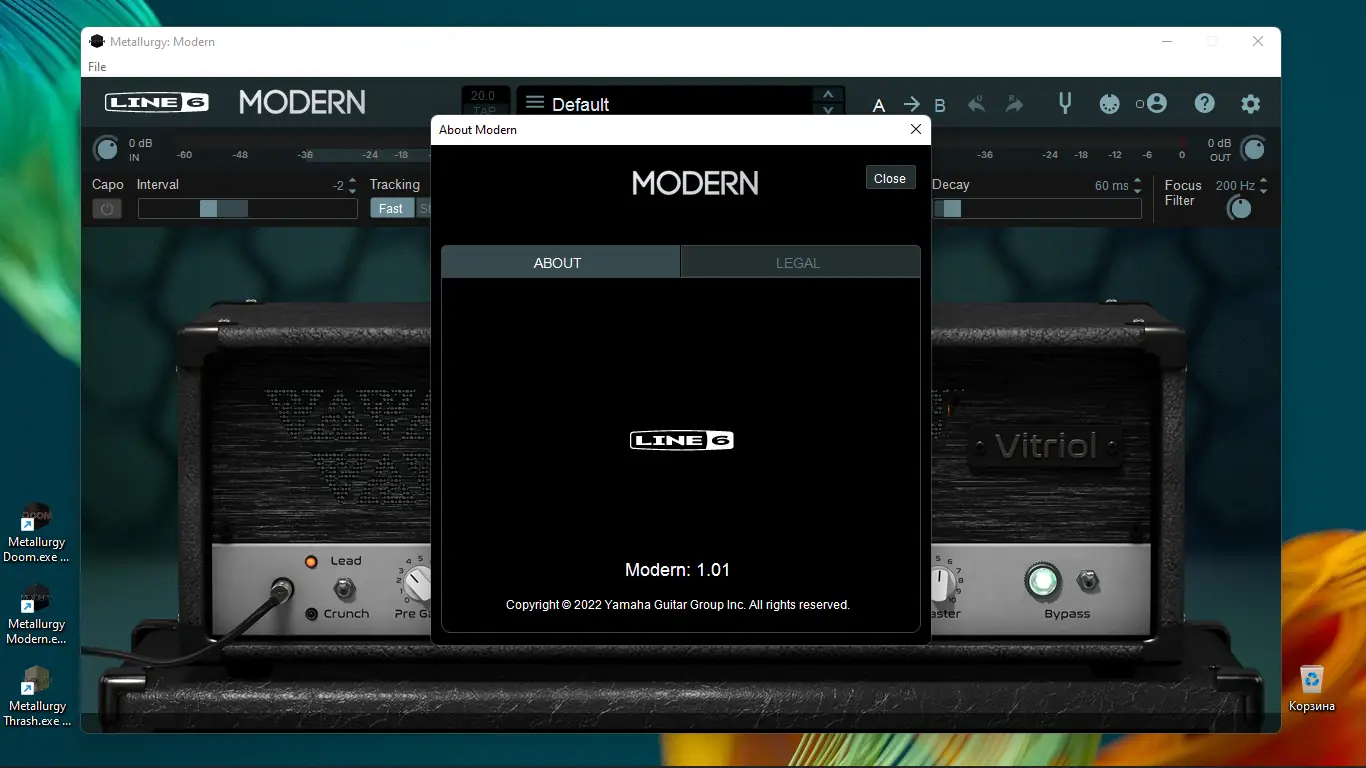Increase Focus Filter frequency with the up arrow
The image size is (1366, 768).
pyautogui.click(x=1264, y=180)
